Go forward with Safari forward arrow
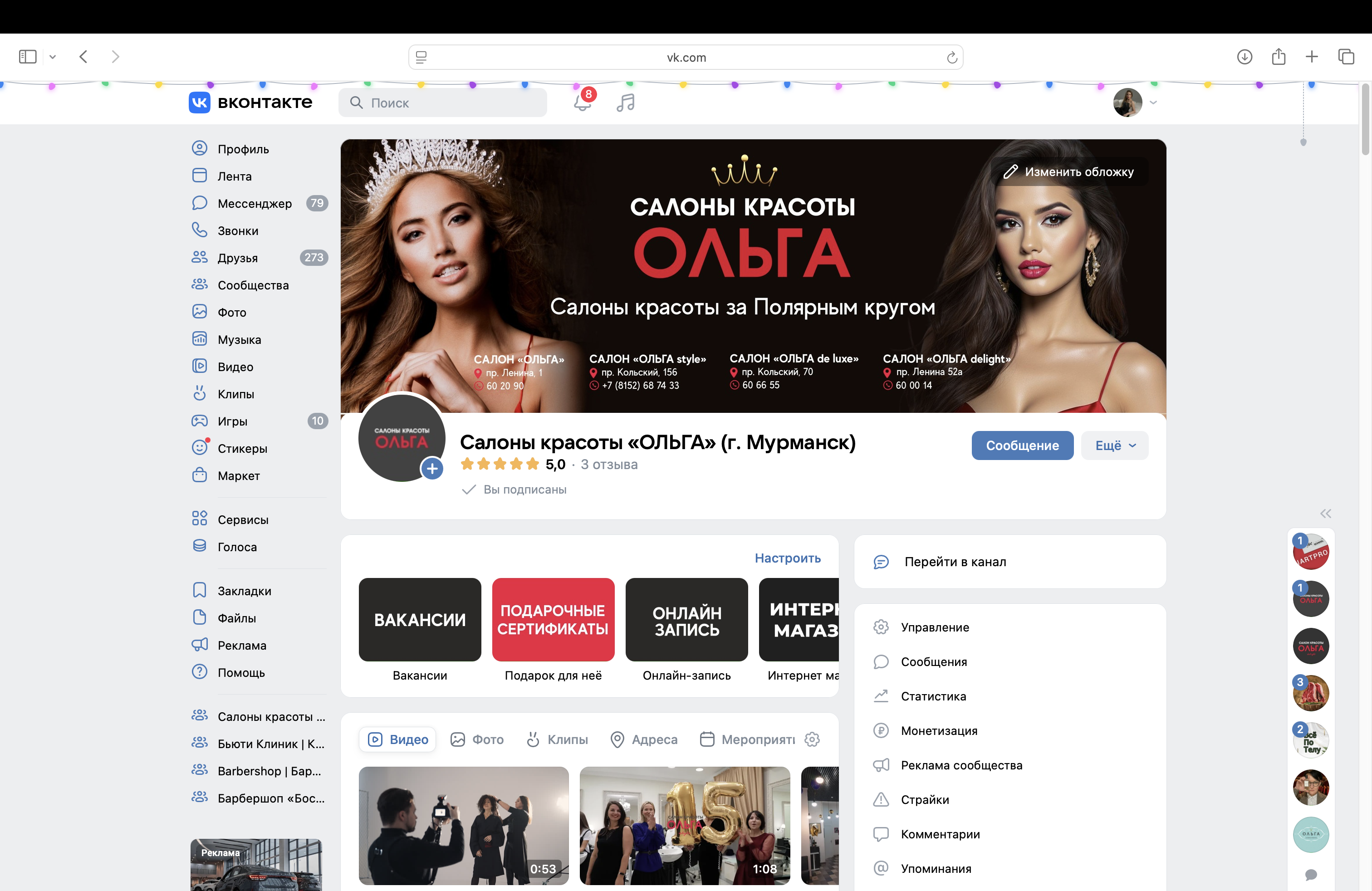The height and width of the screenshot is (891, 1372). click(x=115, y=56)
